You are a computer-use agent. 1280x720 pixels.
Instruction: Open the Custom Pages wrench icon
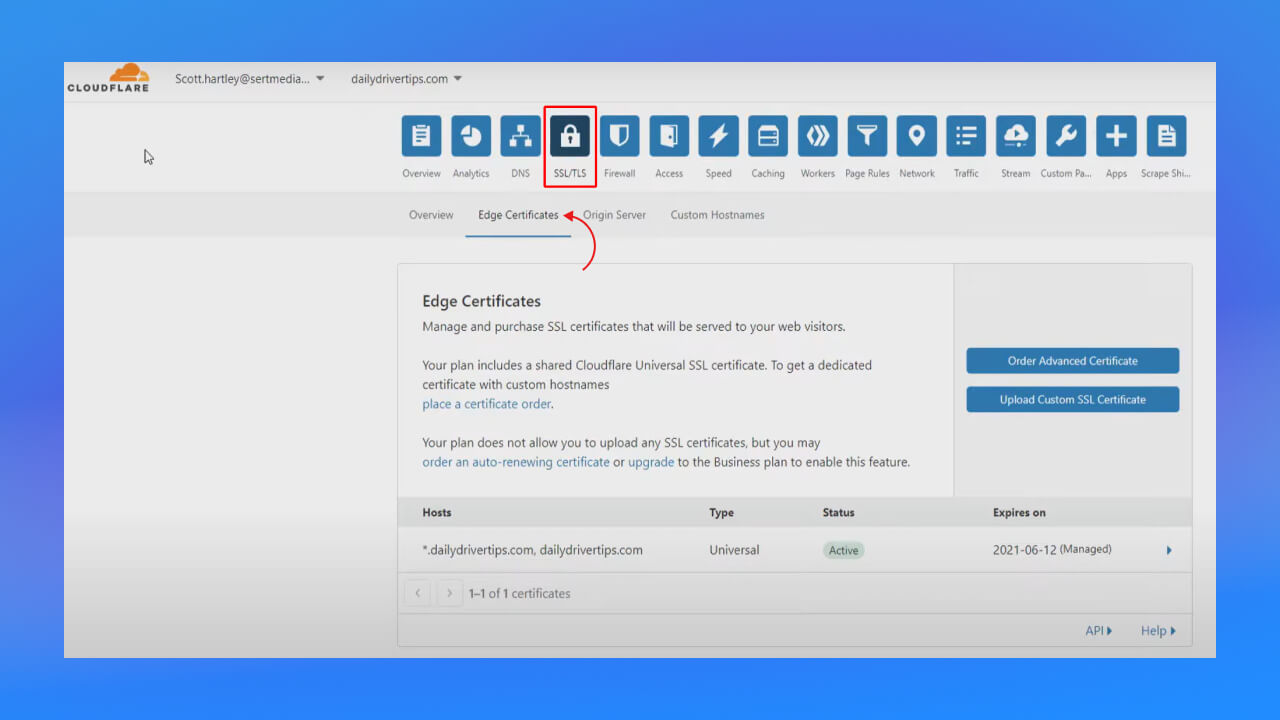click(1066, 136)
